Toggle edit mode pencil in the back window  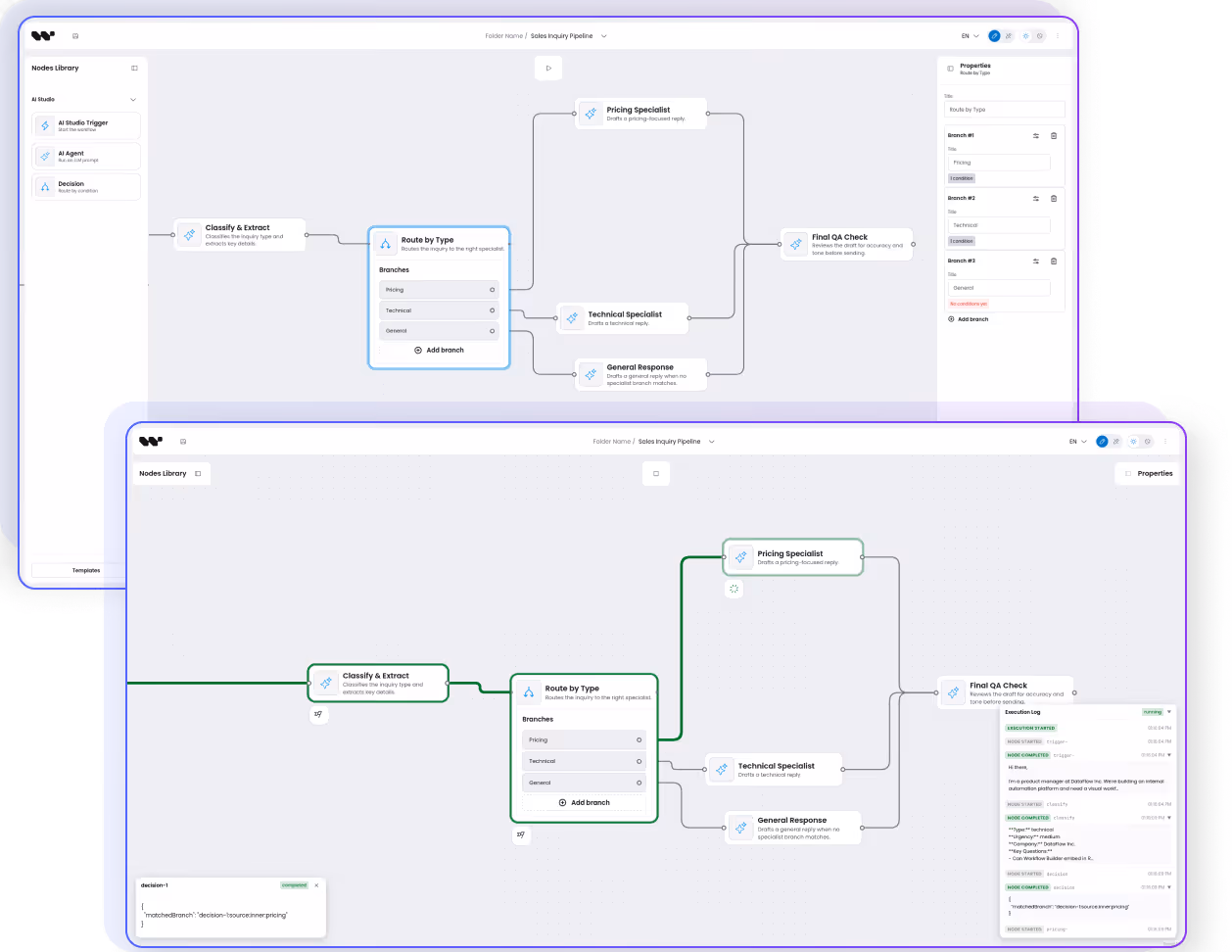(x=994, y=36)
